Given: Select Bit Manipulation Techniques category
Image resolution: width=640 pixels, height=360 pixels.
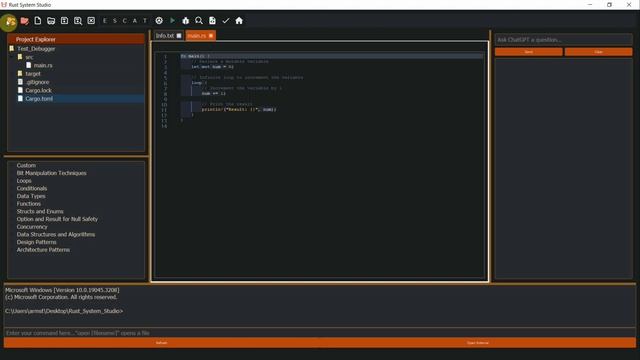Looking at the screenshot, I should [51, 173].
